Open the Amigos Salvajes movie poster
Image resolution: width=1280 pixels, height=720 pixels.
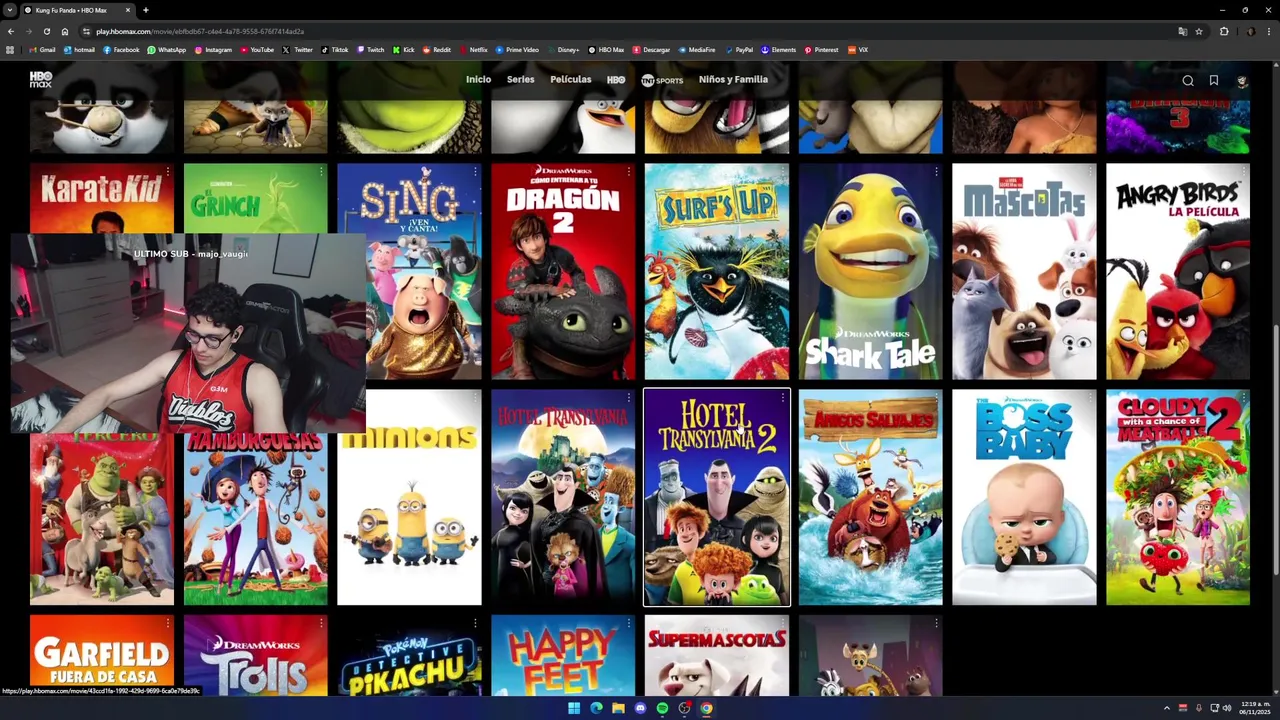point(870,498)
